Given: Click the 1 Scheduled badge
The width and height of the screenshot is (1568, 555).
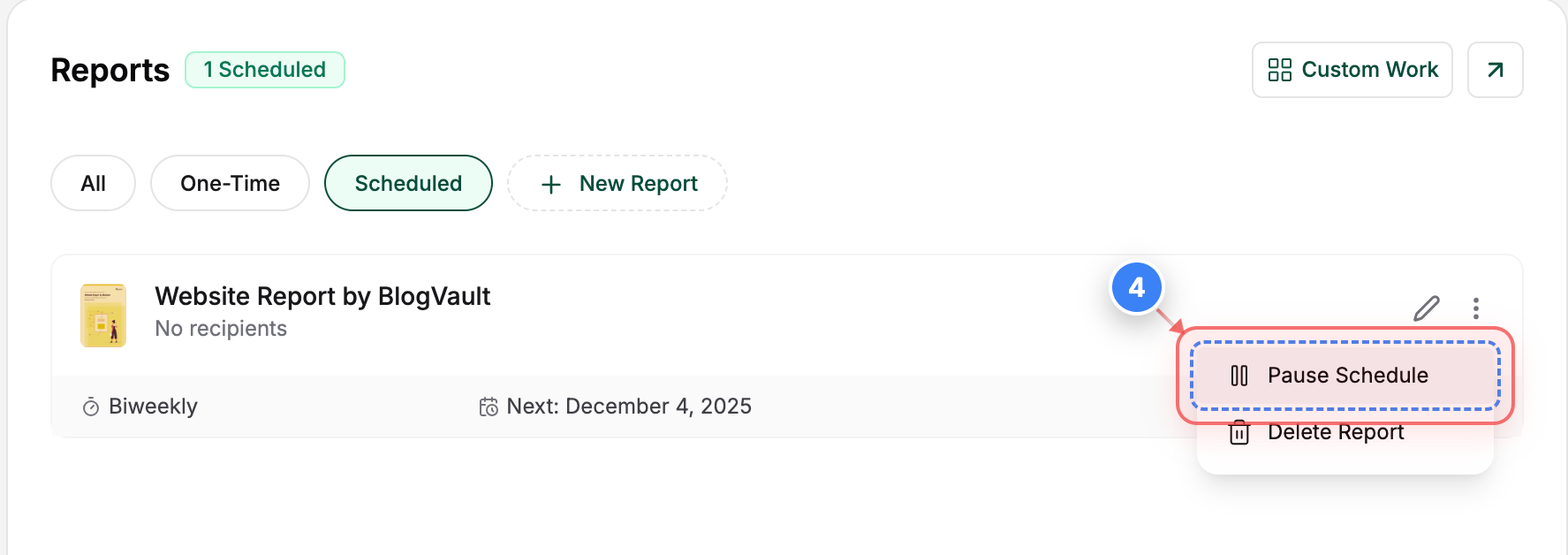Looking at the screenshot, I should (265, 69).
